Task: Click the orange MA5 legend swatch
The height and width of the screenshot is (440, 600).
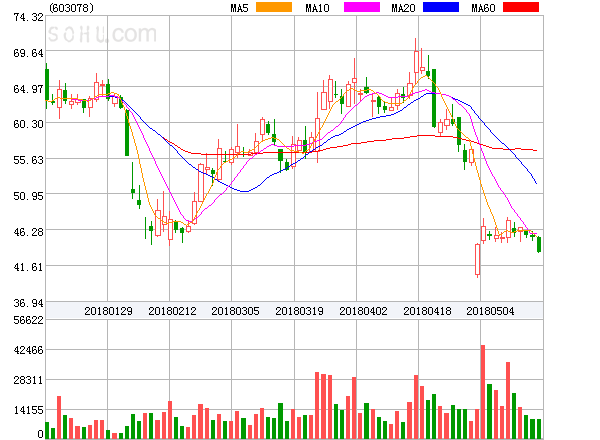Action: (274, 7)
